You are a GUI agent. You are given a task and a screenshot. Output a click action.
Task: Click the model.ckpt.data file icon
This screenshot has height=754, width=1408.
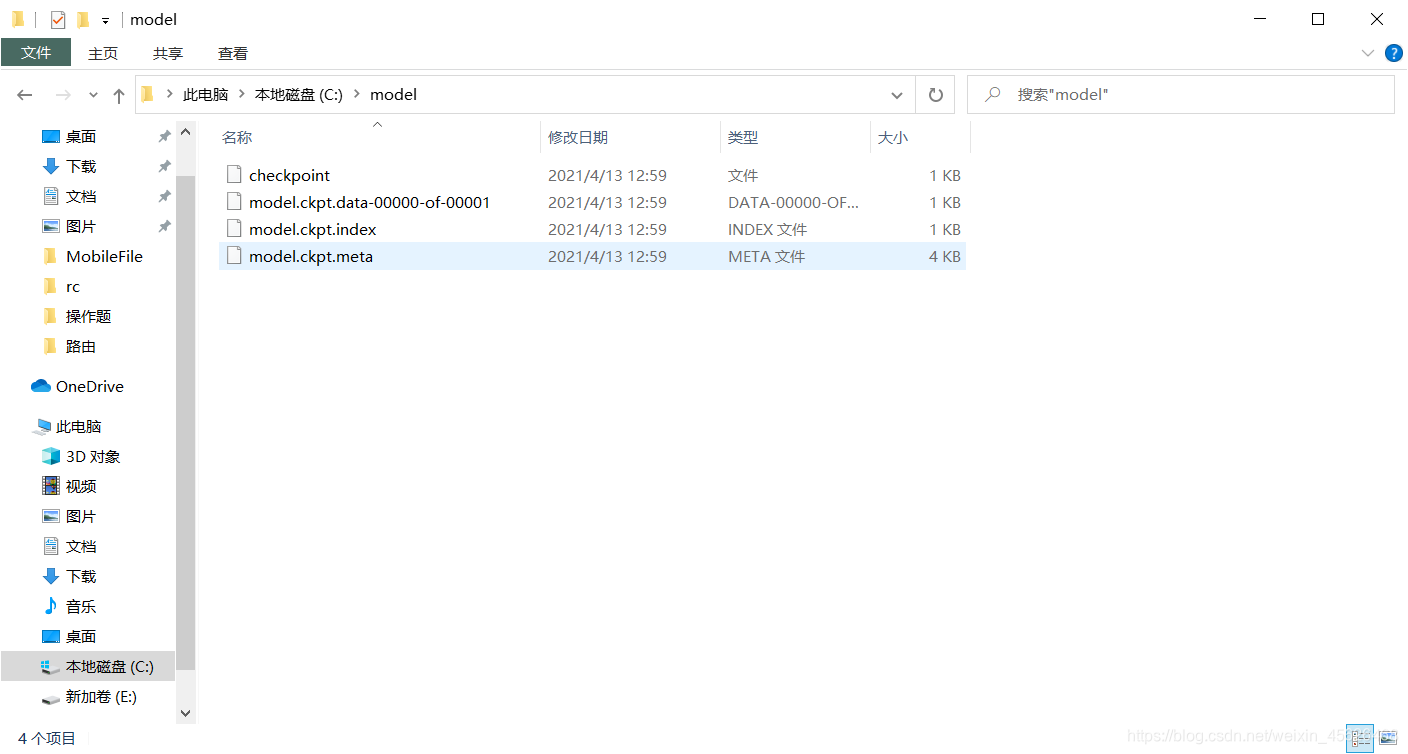(234, 202)
